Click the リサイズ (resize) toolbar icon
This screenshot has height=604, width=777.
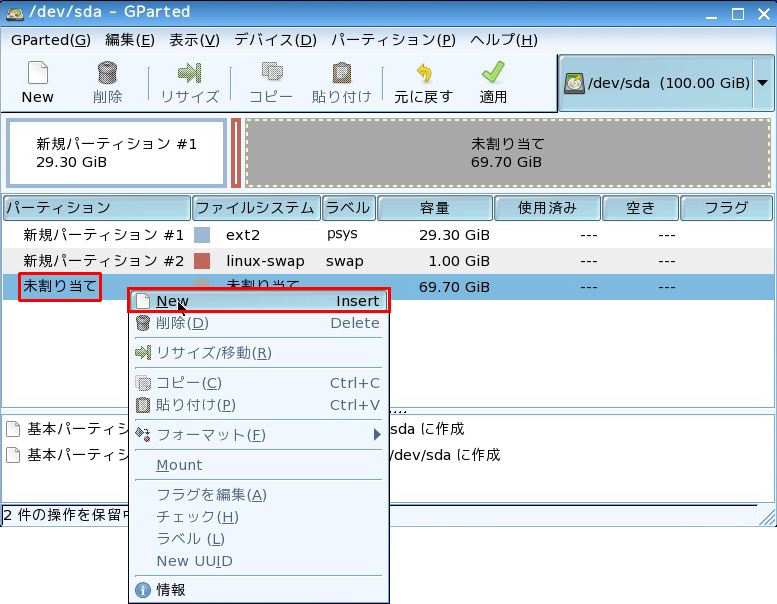[189, 74]
